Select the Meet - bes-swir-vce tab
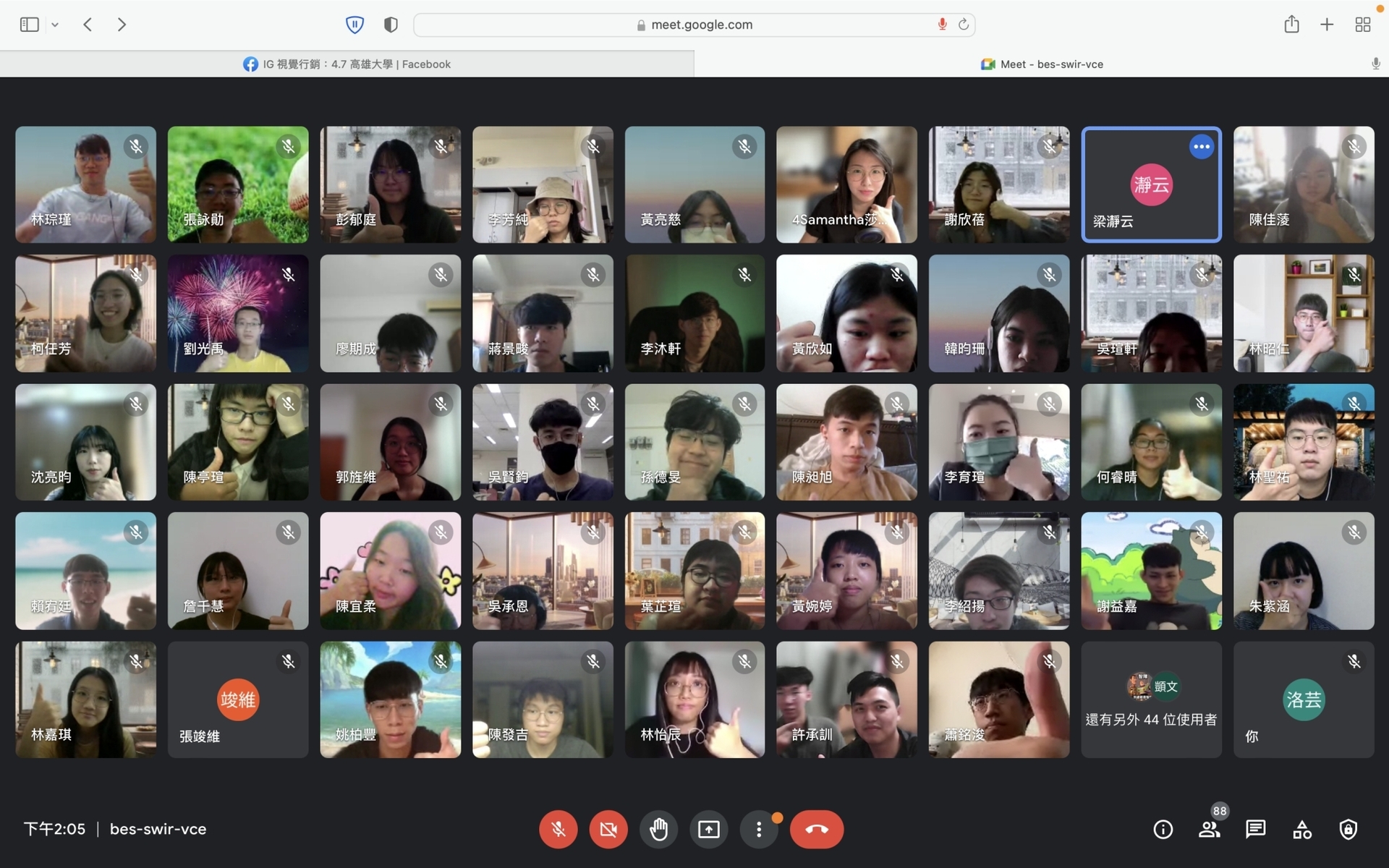The width and height of the screenshot is (1389, 868). click(x=1042, y=64)
